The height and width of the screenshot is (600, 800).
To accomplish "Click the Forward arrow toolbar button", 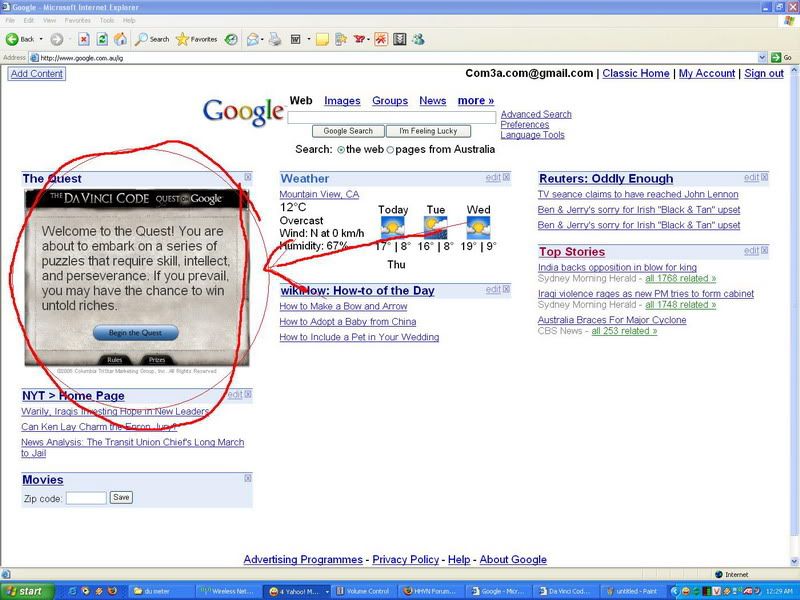I will [57, 39].
